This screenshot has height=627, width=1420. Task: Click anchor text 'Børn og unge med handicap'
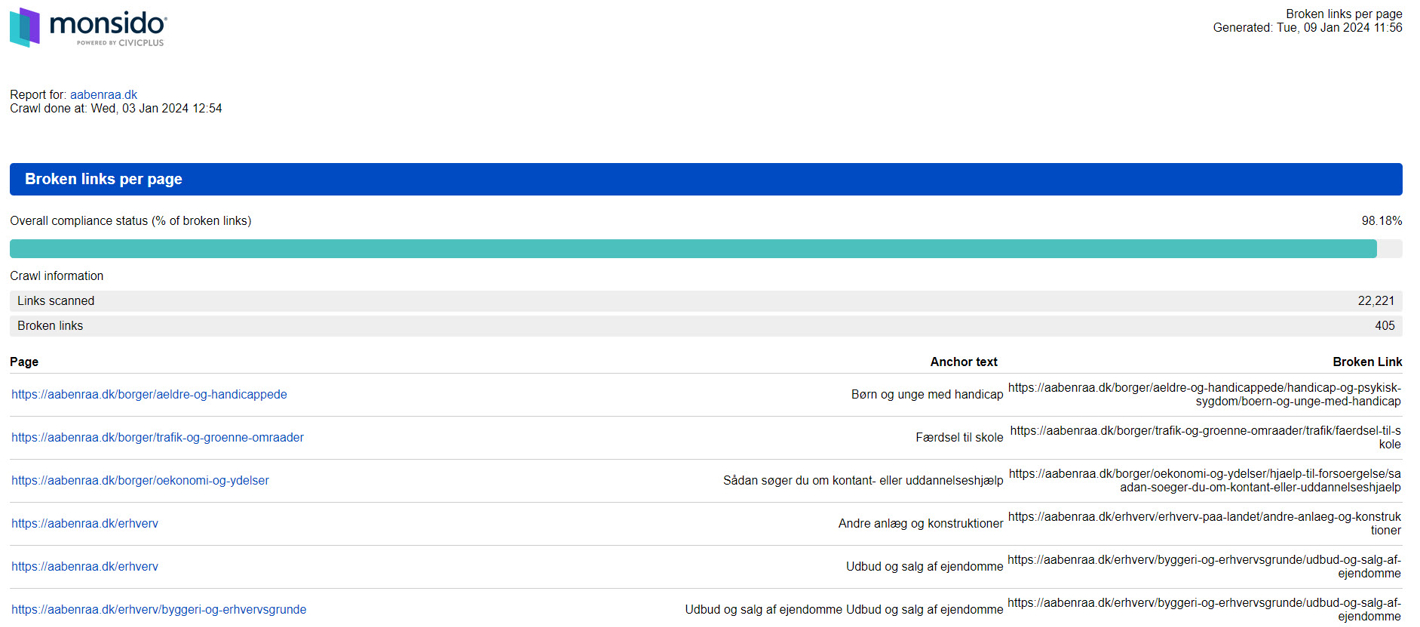[x=926, y=395]
